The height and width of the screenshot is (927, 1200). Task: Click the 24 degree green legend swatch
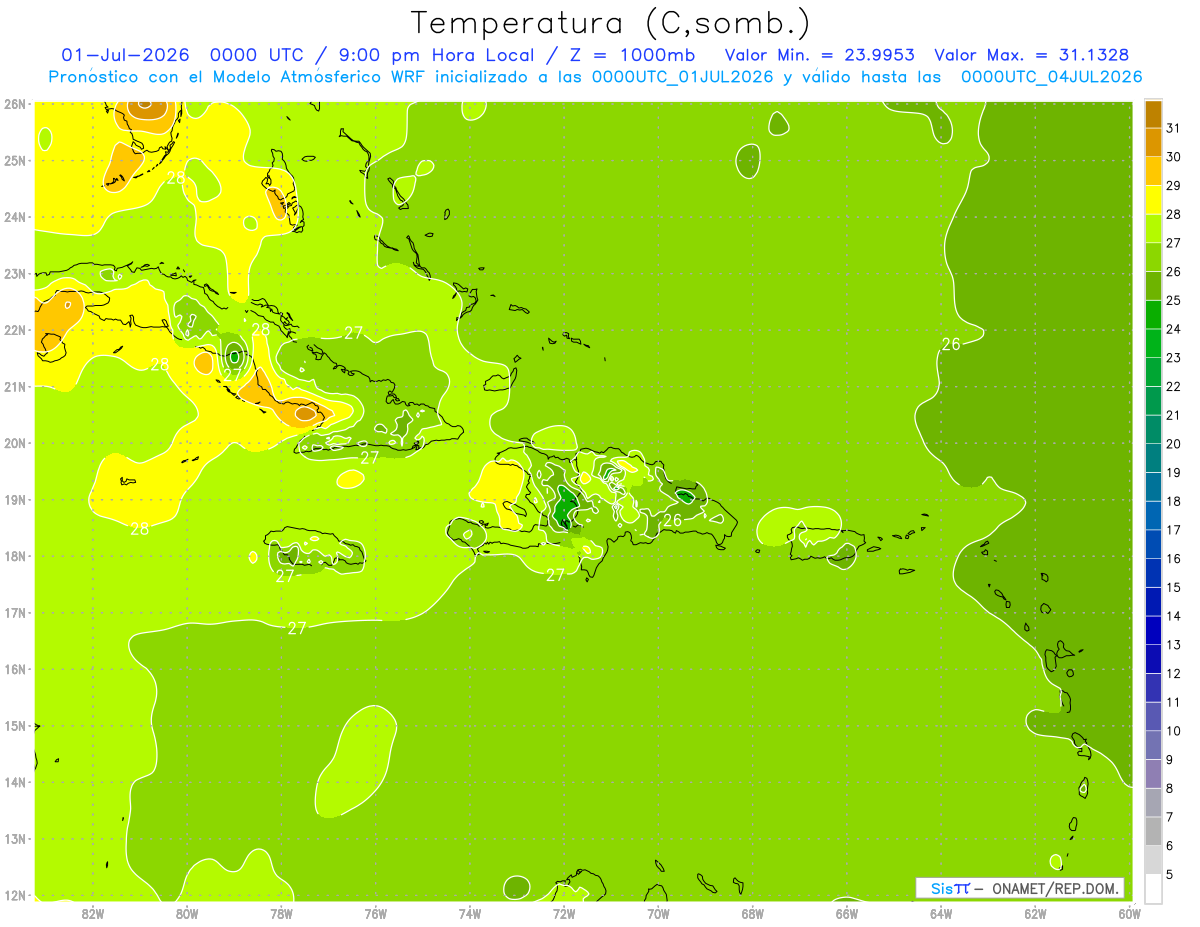pyautogui.click(x=1153, y=315)
